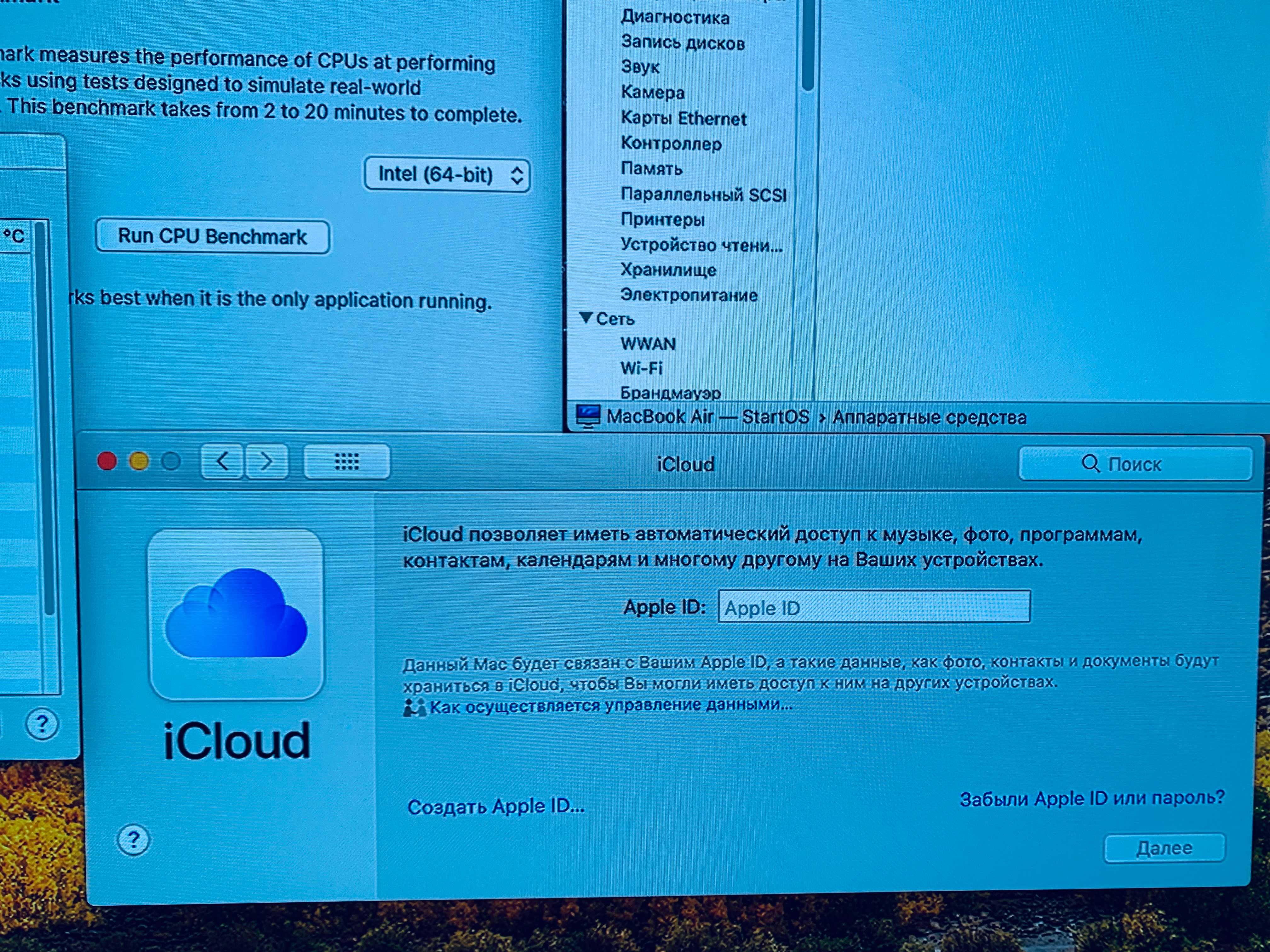Image resolution: width=1270 pixels, height=952 pixels.
Task: Select Камера in the sidebar
Action: pyautogui.click(x=653, y=92)
